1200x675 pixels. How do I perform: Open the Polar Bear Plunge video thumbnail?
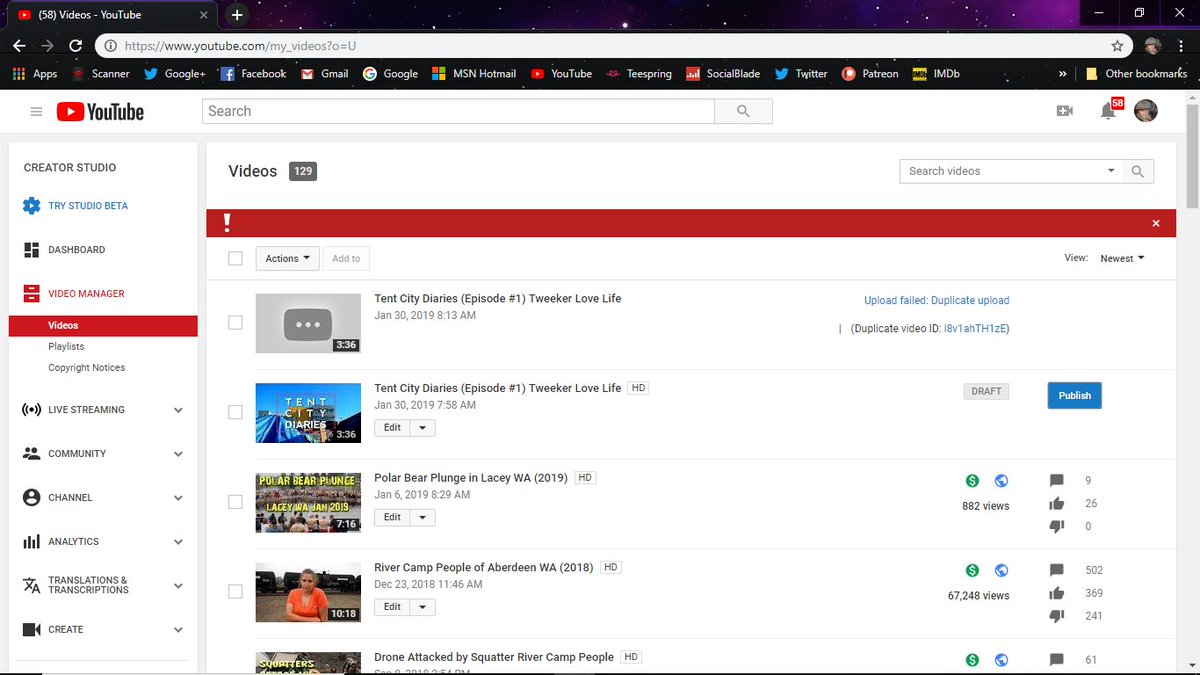click(x=308, y=502)
